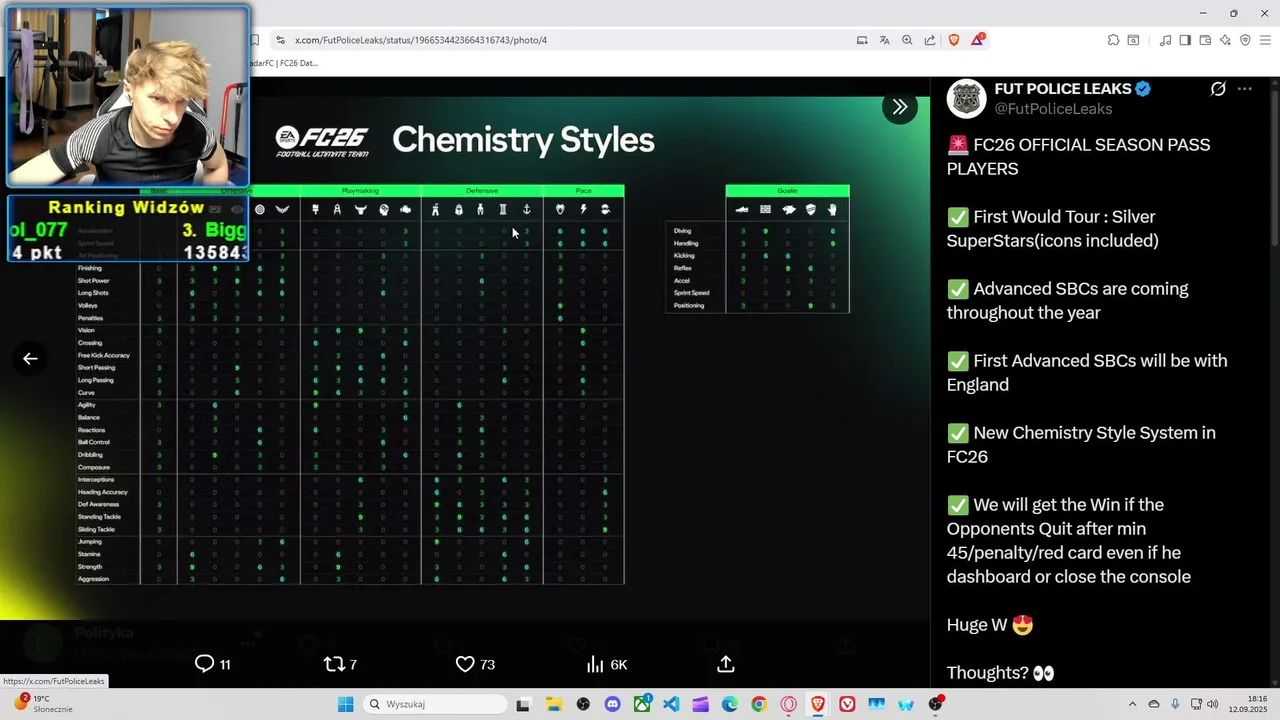Open Brave browser from the taskbar
This screenshot has width=1280, height=720.
pos(818,704)
